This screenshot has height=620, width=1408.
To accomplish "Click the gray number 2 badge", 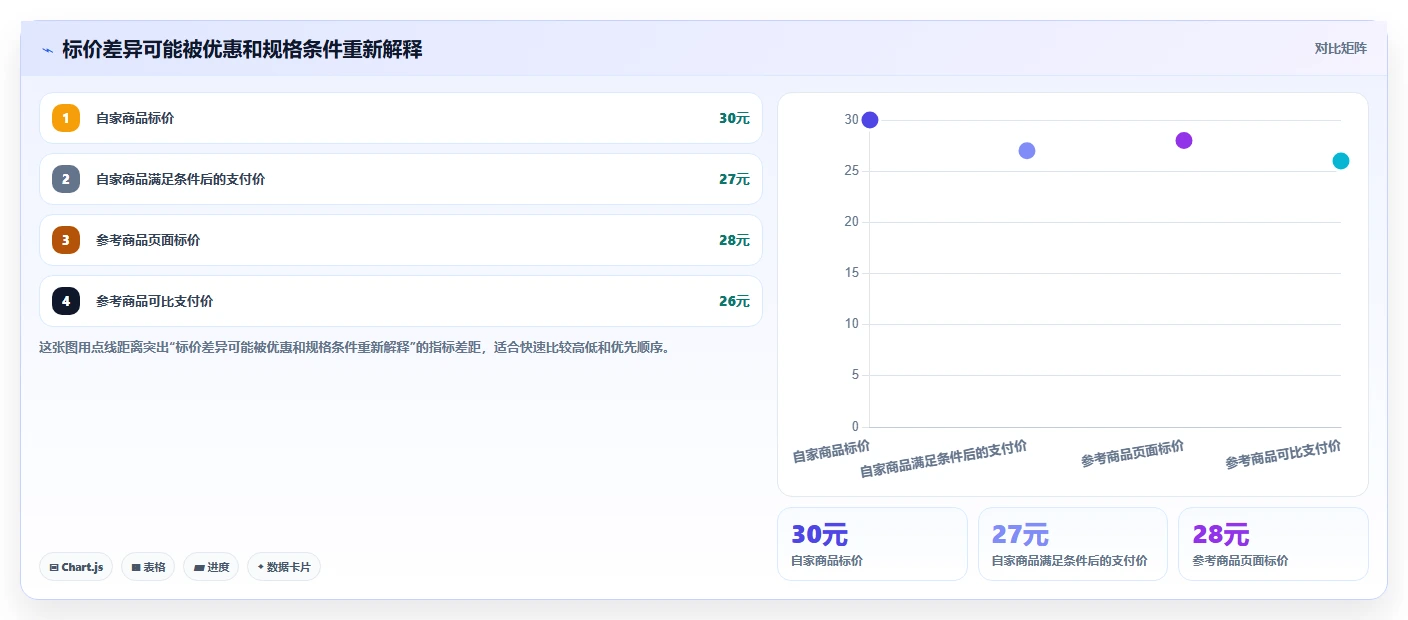I will (x=66, y=179).
